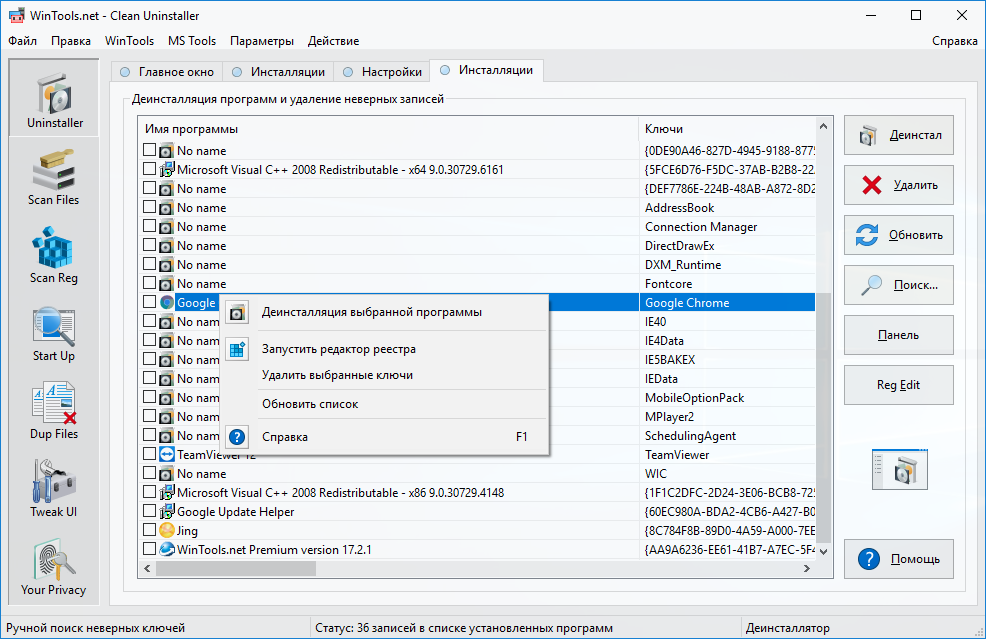Select the 'SchedulingAgent' key cell
986x639 pixels.
click(x=728, y=436)
